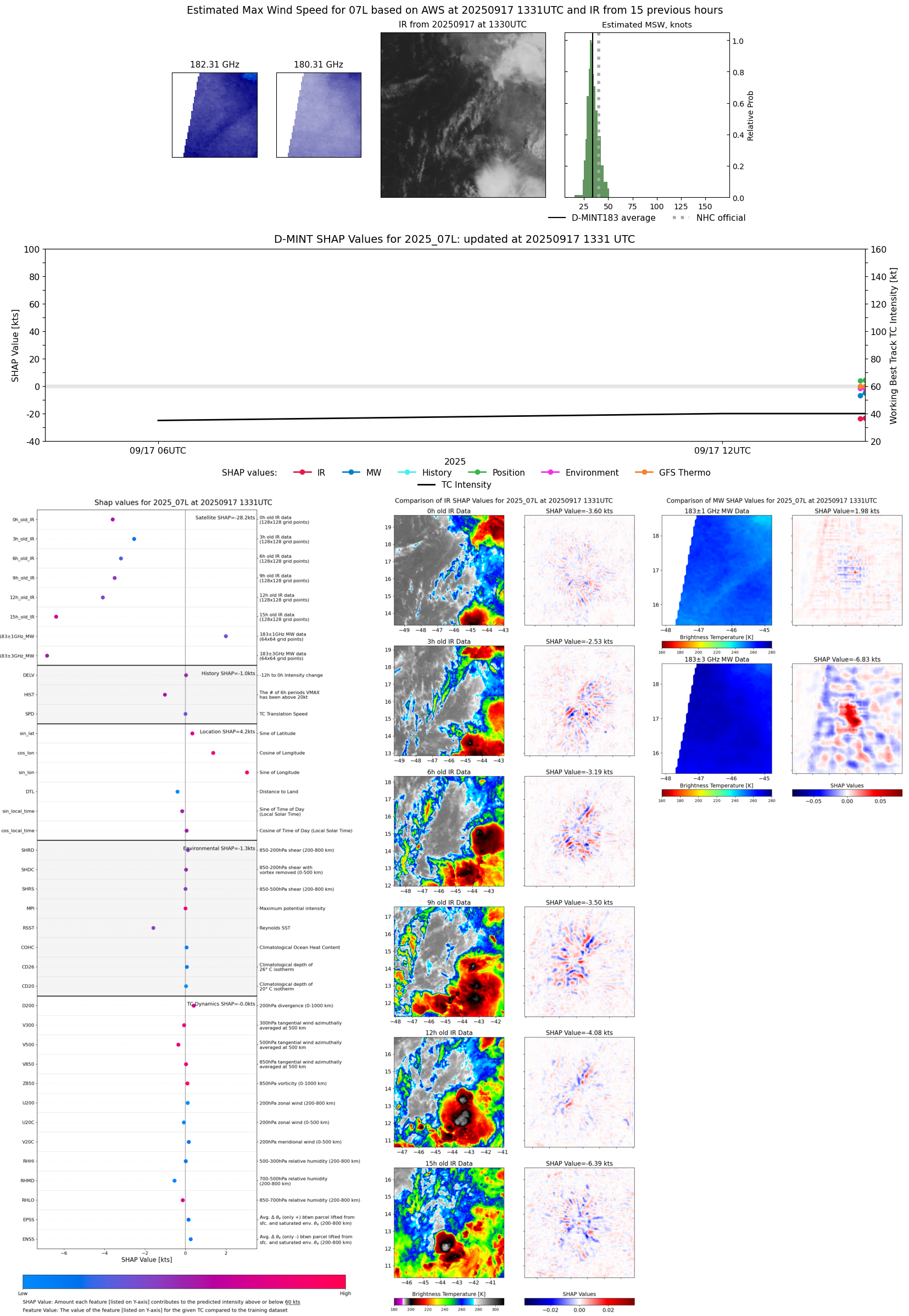The image size is (909, 1316).
Task: Click the SHAP dot in the sin_lon row
Action: [247, 772]
